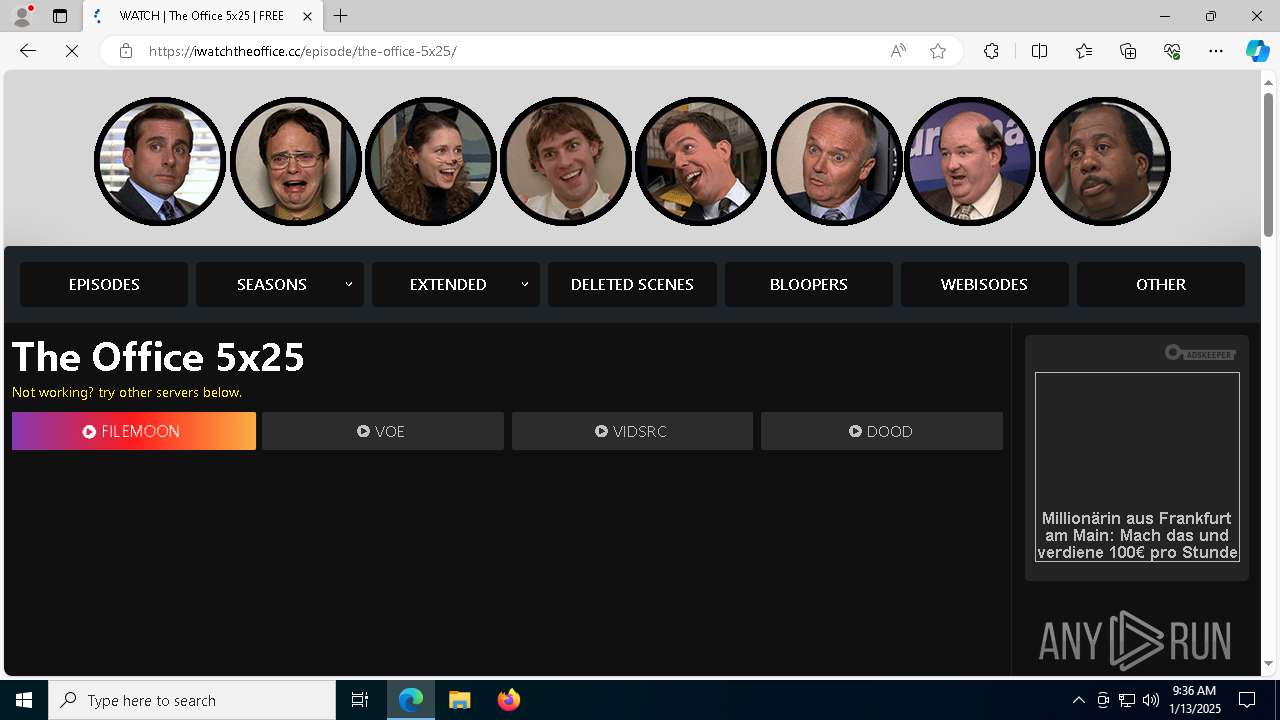Viewport: 1280px width, 720px height.
Task: Open the notification center
Action: point(1247,700)
